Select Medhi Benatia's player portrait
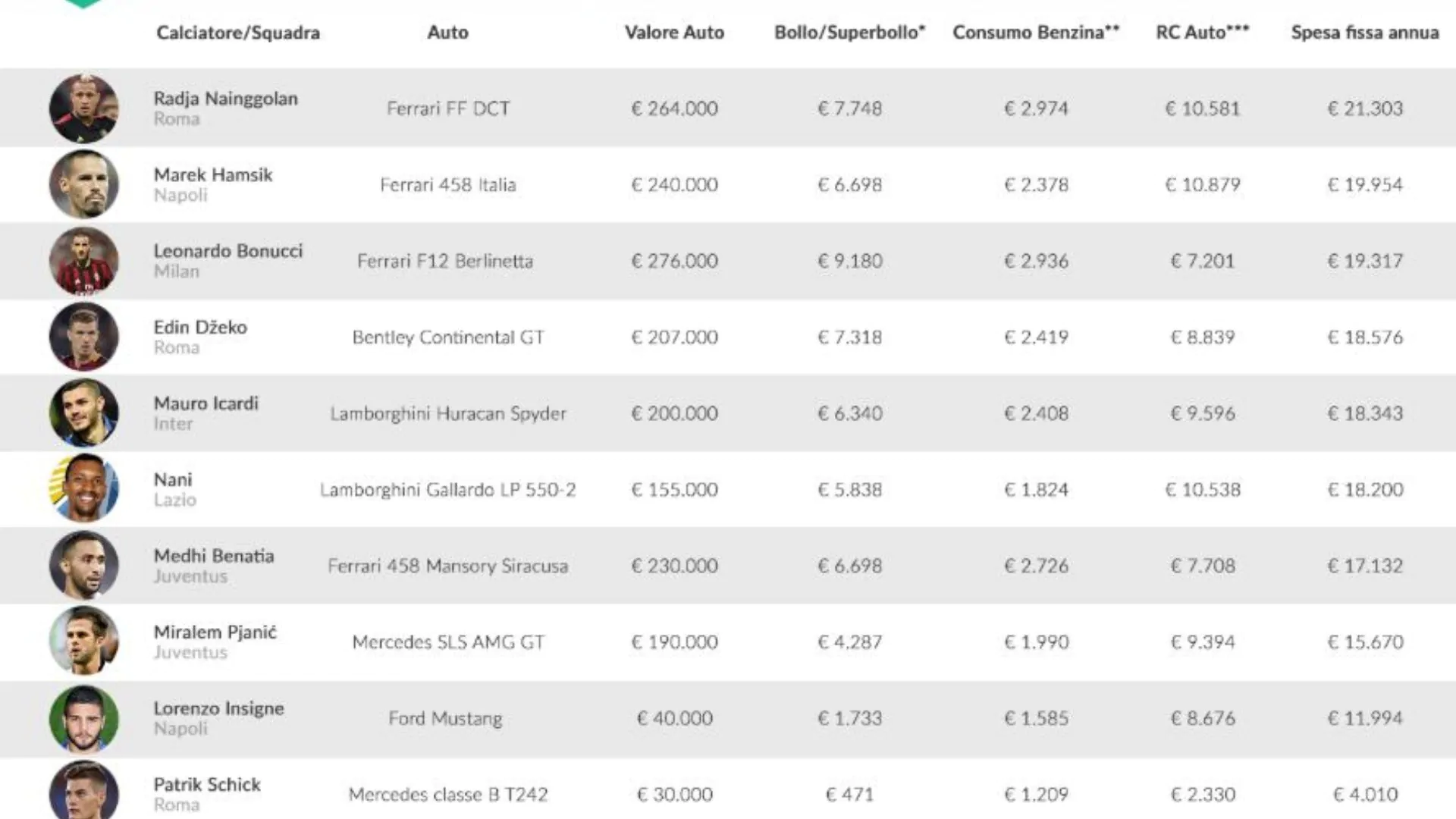The height and width of the screenshot is (819, 1456). 83,566
